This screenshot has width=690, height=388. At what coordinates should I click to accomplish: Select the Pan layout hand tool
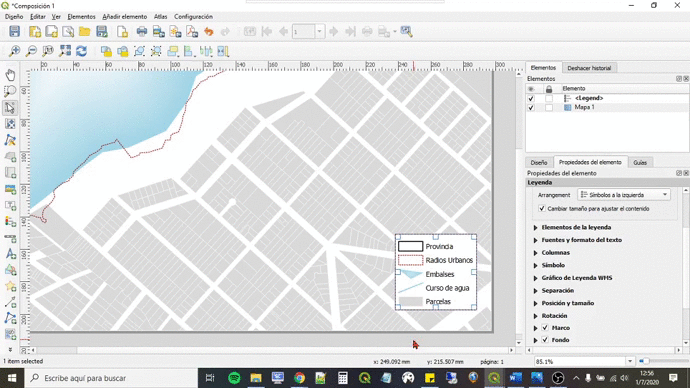(x=10, y=75)
